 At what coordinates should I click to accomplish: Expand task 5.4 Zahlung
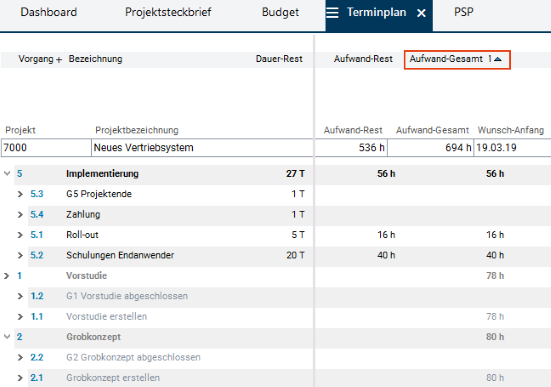(x=20, y=214)
